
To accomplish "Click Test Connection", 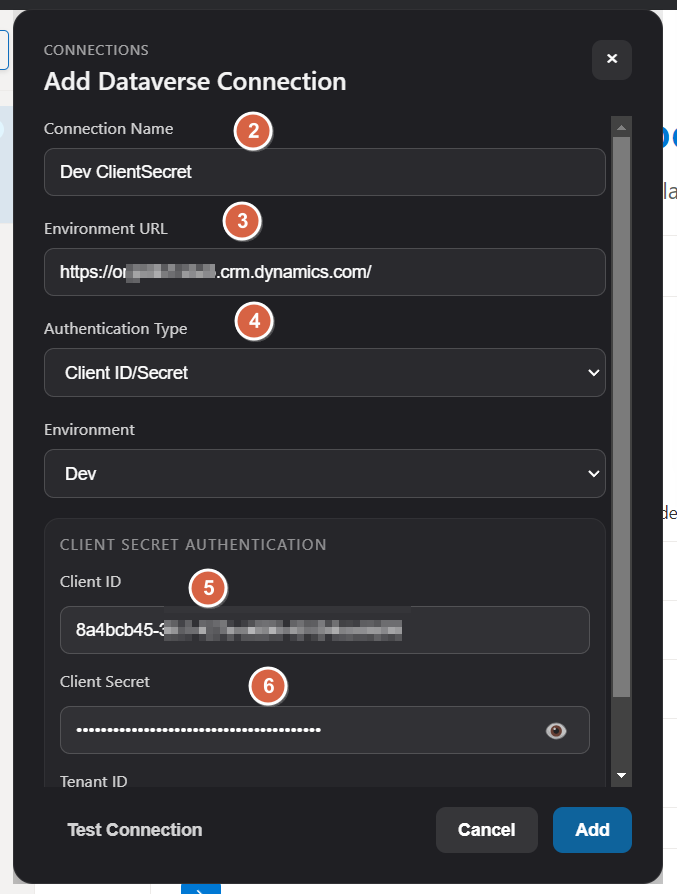I will (134, 829).
